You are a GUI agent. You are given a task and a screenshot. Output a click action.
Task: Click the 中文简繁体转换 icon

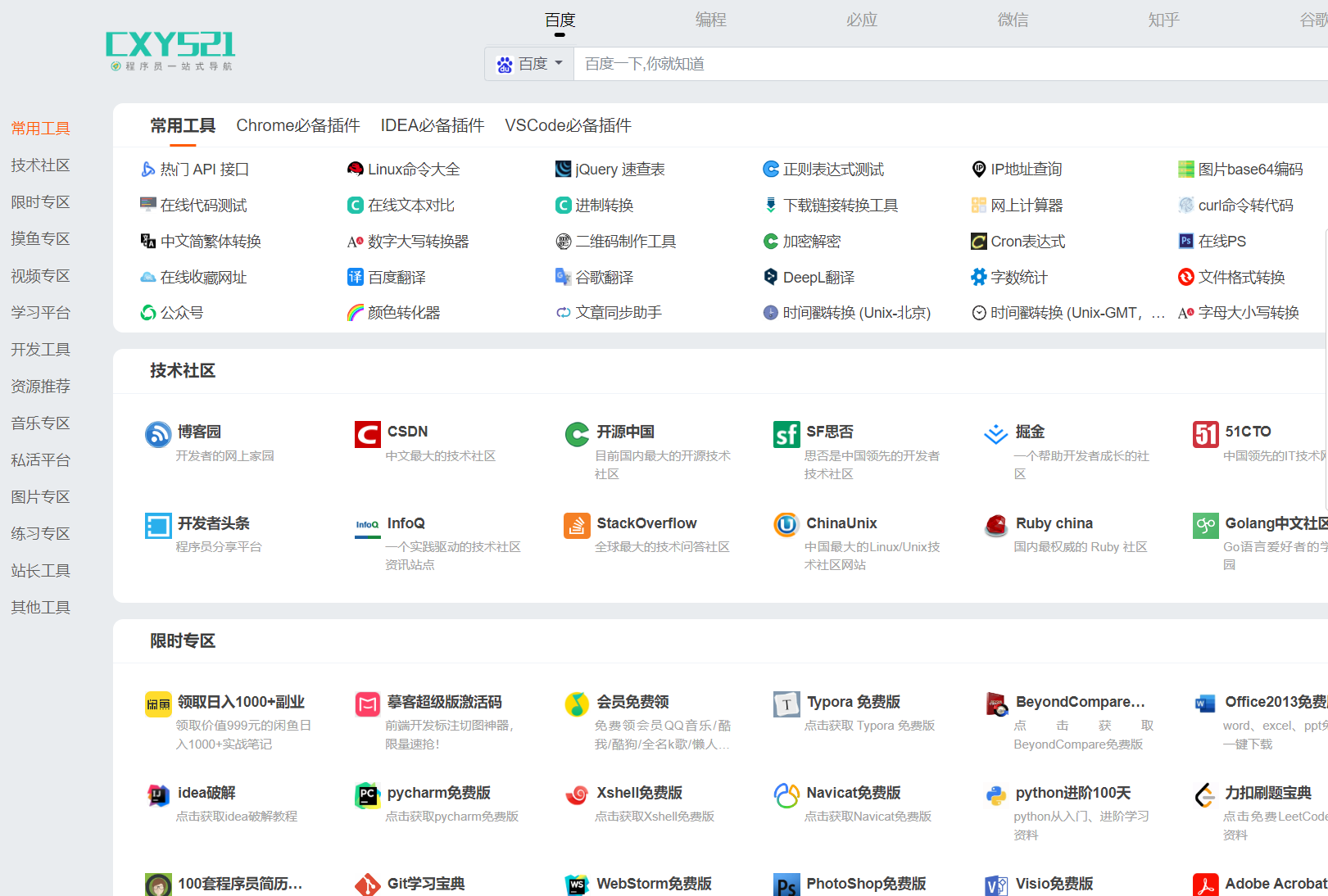coord(148,241)
